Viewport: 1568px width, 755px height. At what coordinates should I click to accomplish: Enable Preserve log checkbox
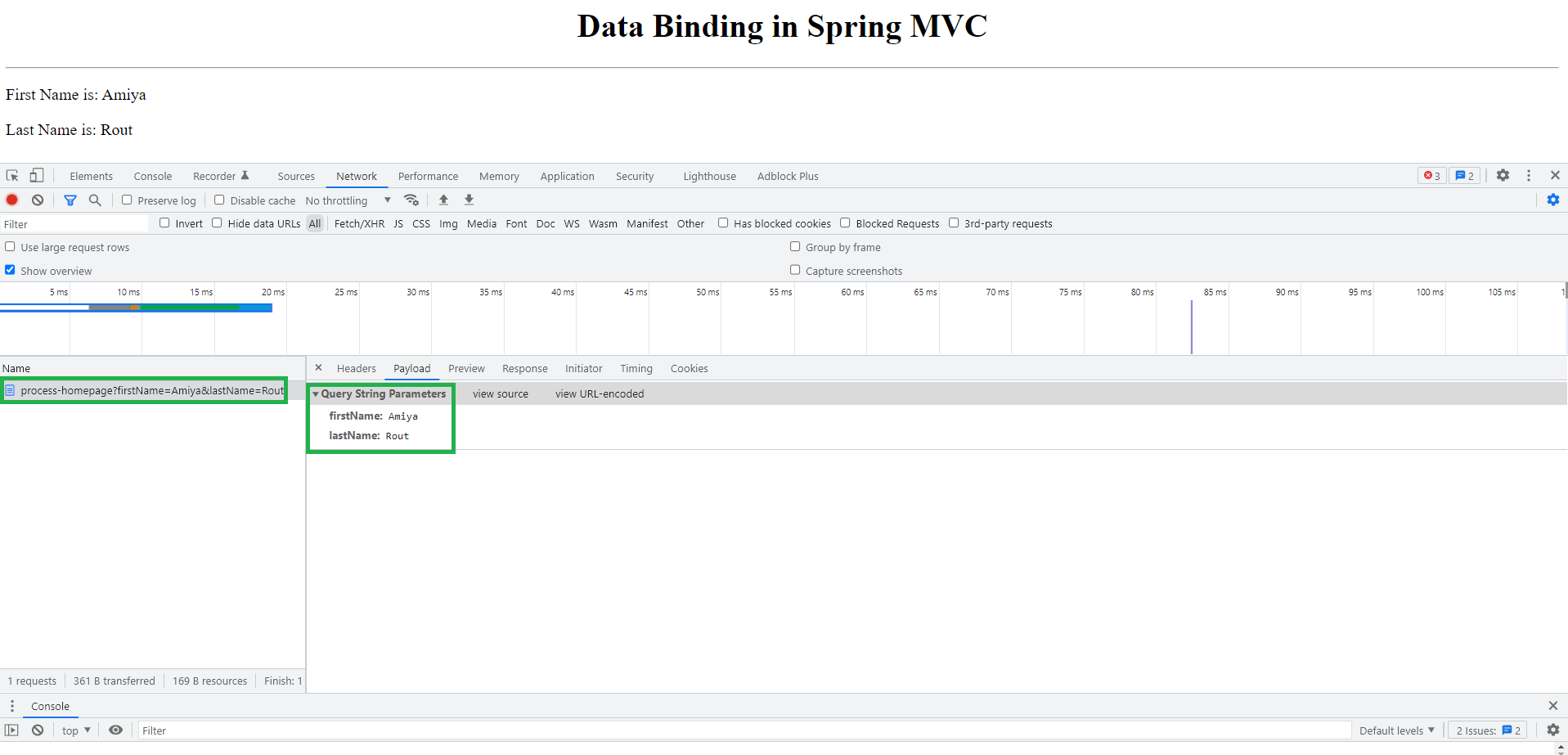click(x=127, y=200)
